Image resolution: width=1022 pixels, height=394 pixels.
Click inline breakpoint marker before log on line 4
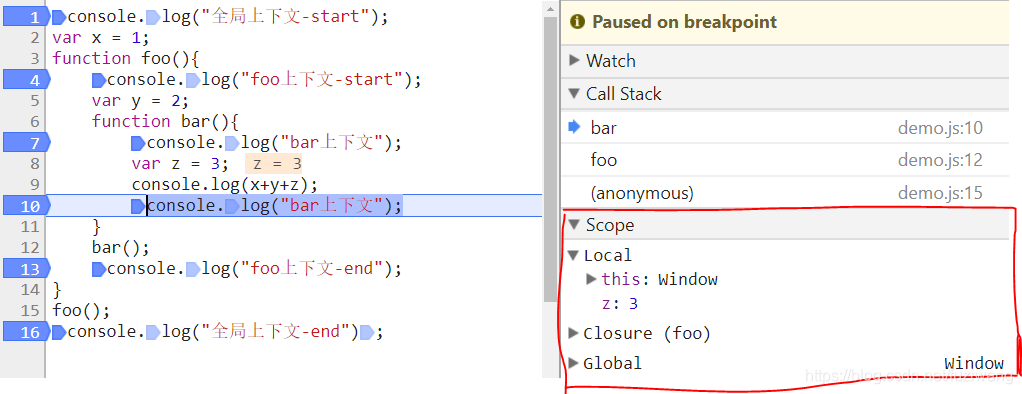pyautogui.click(x=193, y=80)
